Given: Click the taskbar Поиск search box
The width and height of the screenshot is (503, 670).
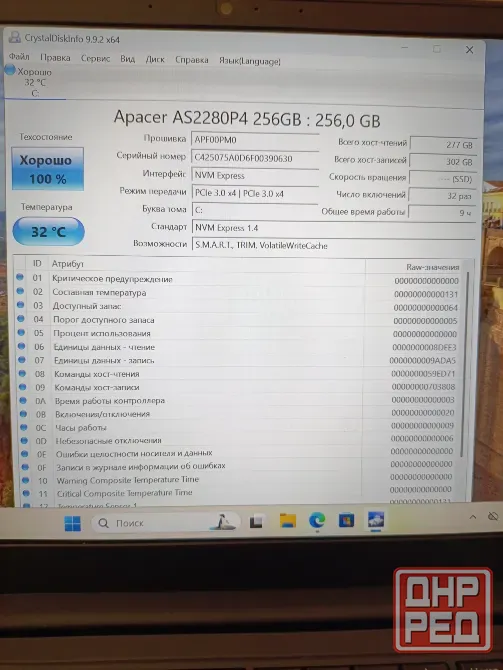Looking at the screenshot, I should pos(165,523).
